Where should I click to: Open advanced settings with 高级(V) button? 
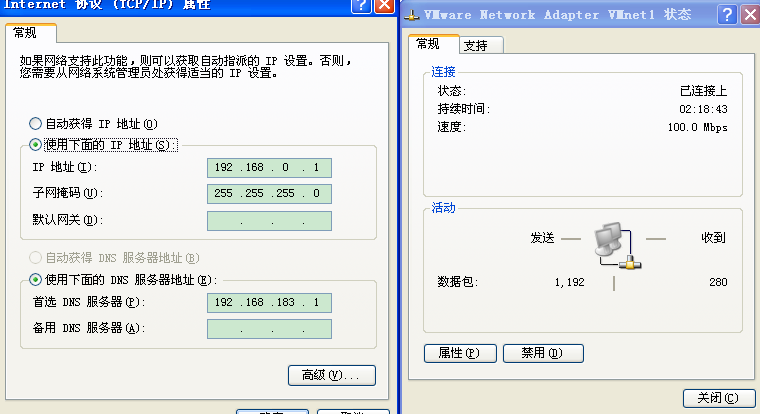332,375
